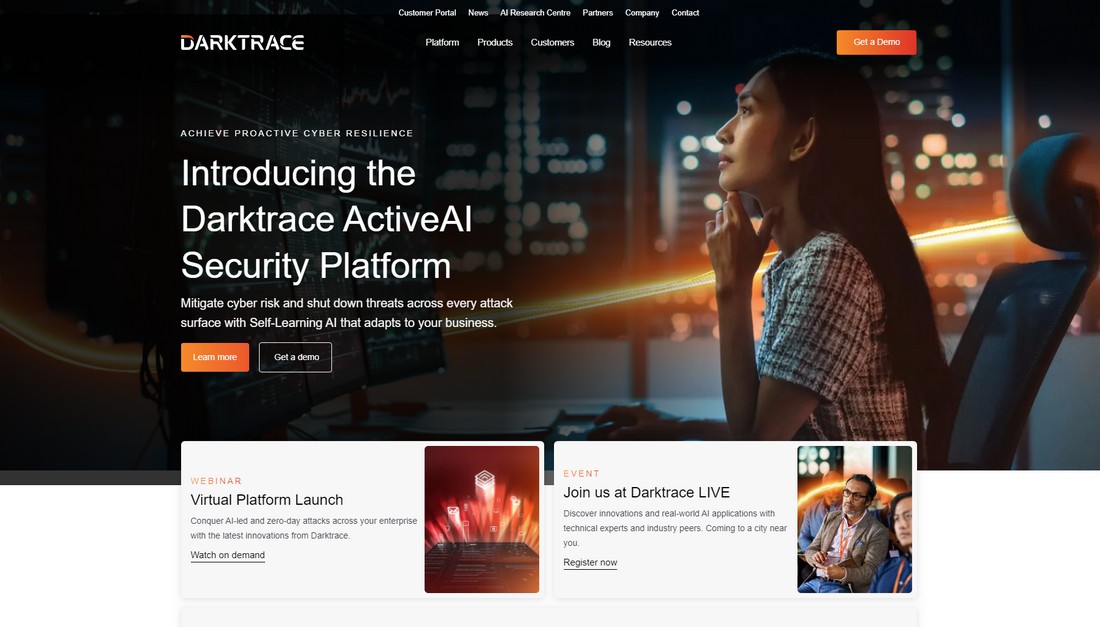
Task: Open the Contact page
Action: (x=685, y=13)
